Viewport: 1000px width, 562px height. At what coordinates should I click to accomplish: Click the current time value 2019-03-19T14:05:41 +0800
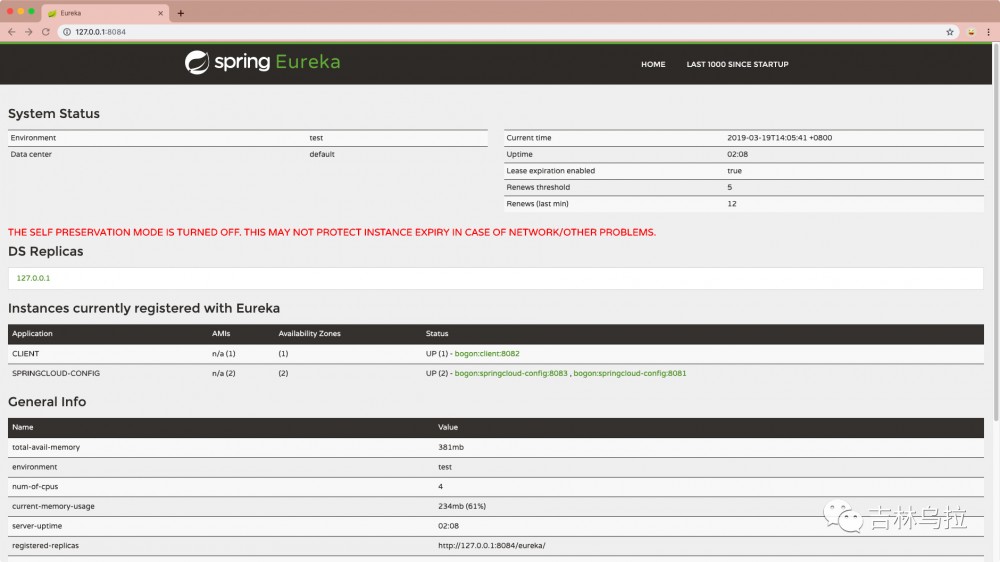tap(779, 138)
